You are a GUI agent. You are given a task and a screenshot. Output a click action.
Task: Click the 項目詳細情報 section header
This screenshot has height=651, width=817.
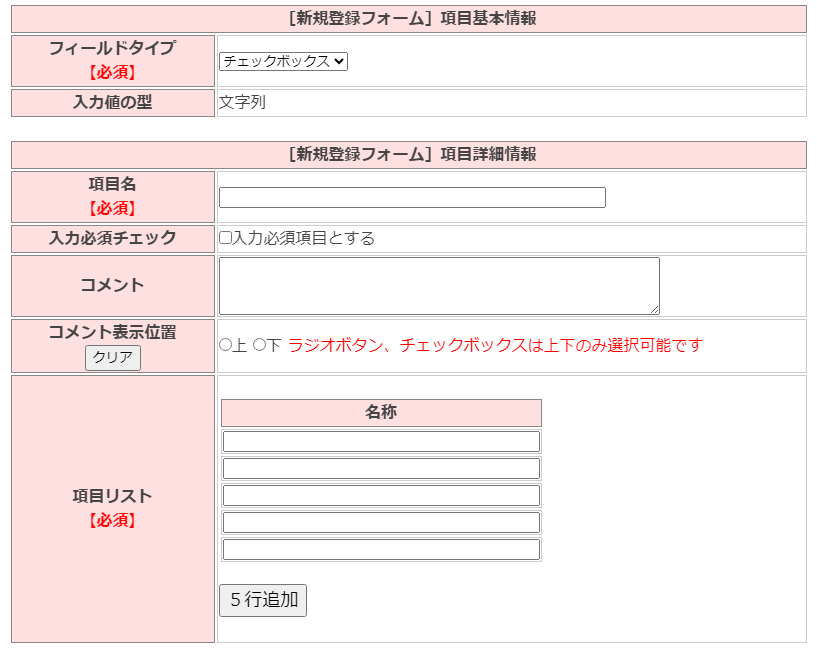point(409,155)
